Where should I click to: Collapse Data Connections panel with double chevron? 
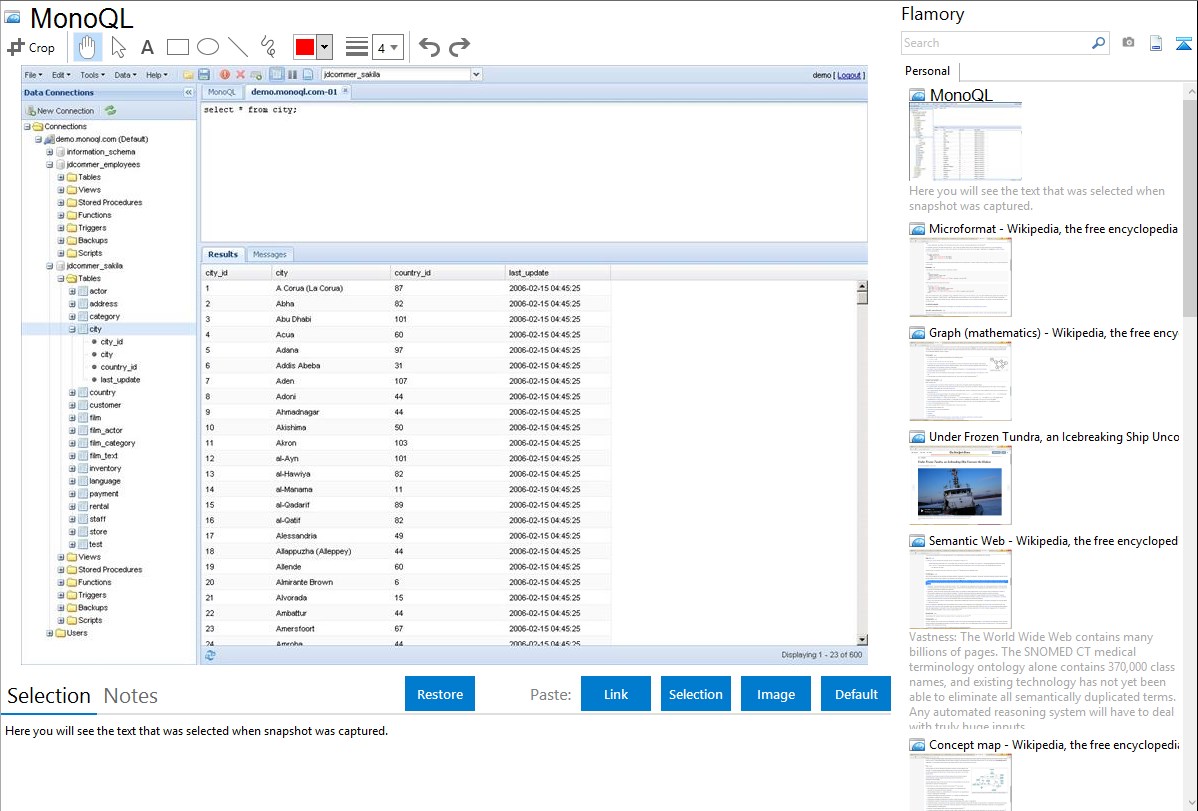point(188,92)
